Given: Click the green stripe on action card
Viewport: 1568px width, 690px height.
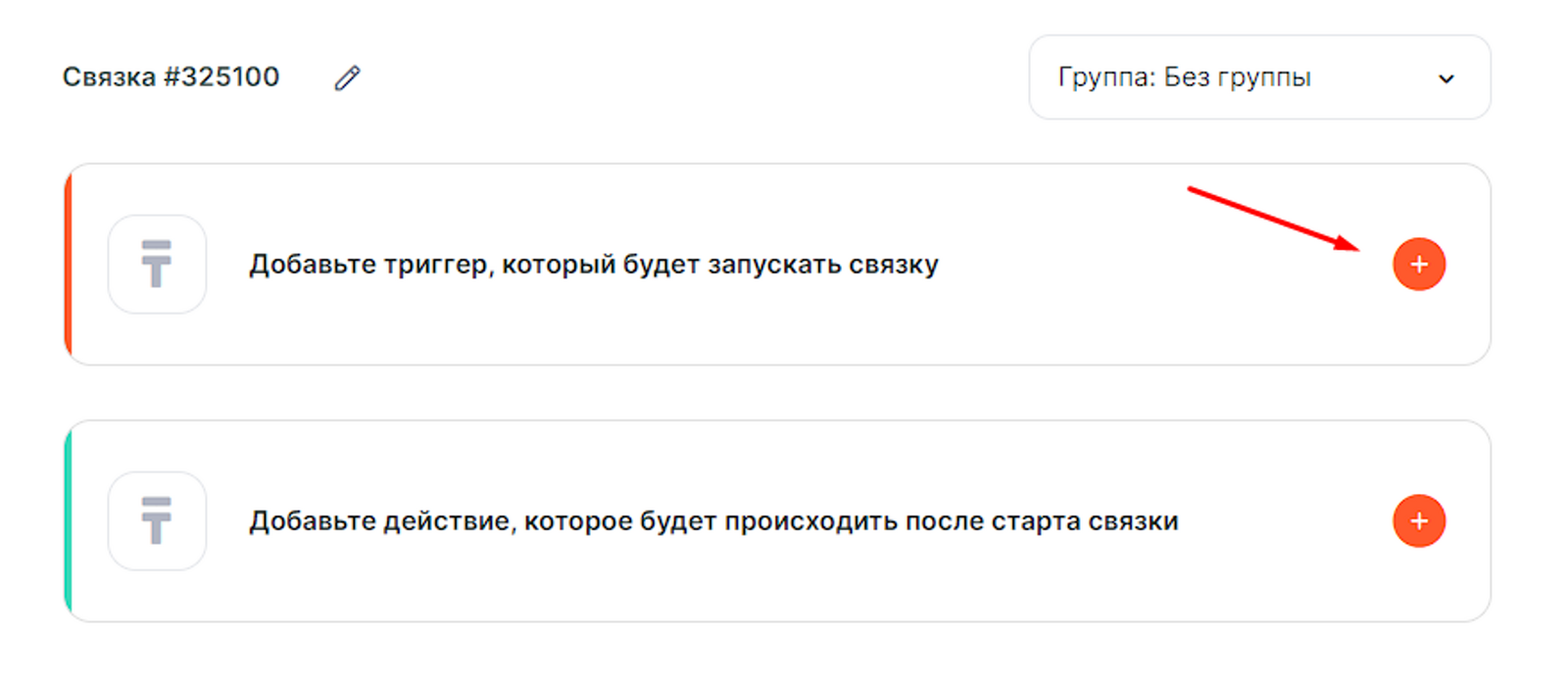Looking at the screenshot, I should [x=69, y=521].
